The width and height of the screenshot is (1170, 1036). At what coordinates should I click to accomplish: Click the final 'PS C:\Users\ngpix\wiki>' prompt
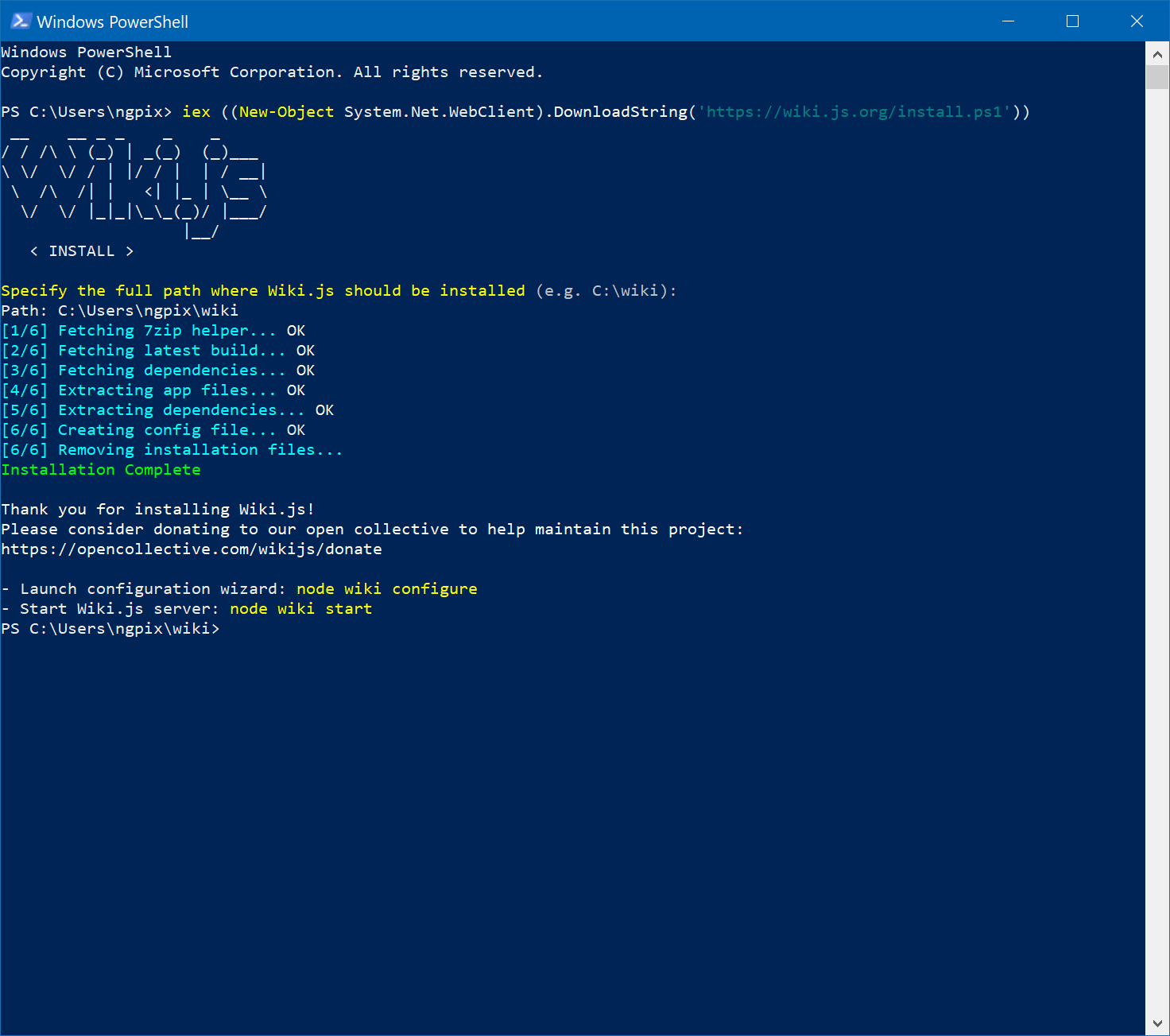point(110,629)
